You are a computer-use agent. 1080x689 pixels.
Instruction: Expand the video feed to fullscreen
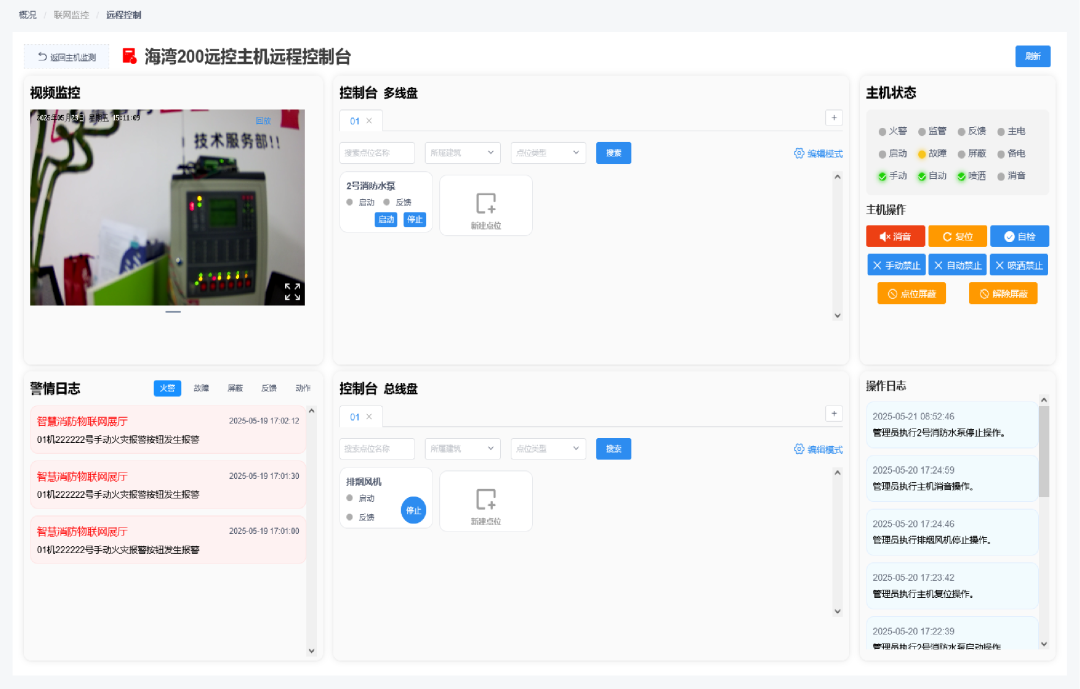coord(291,290)
